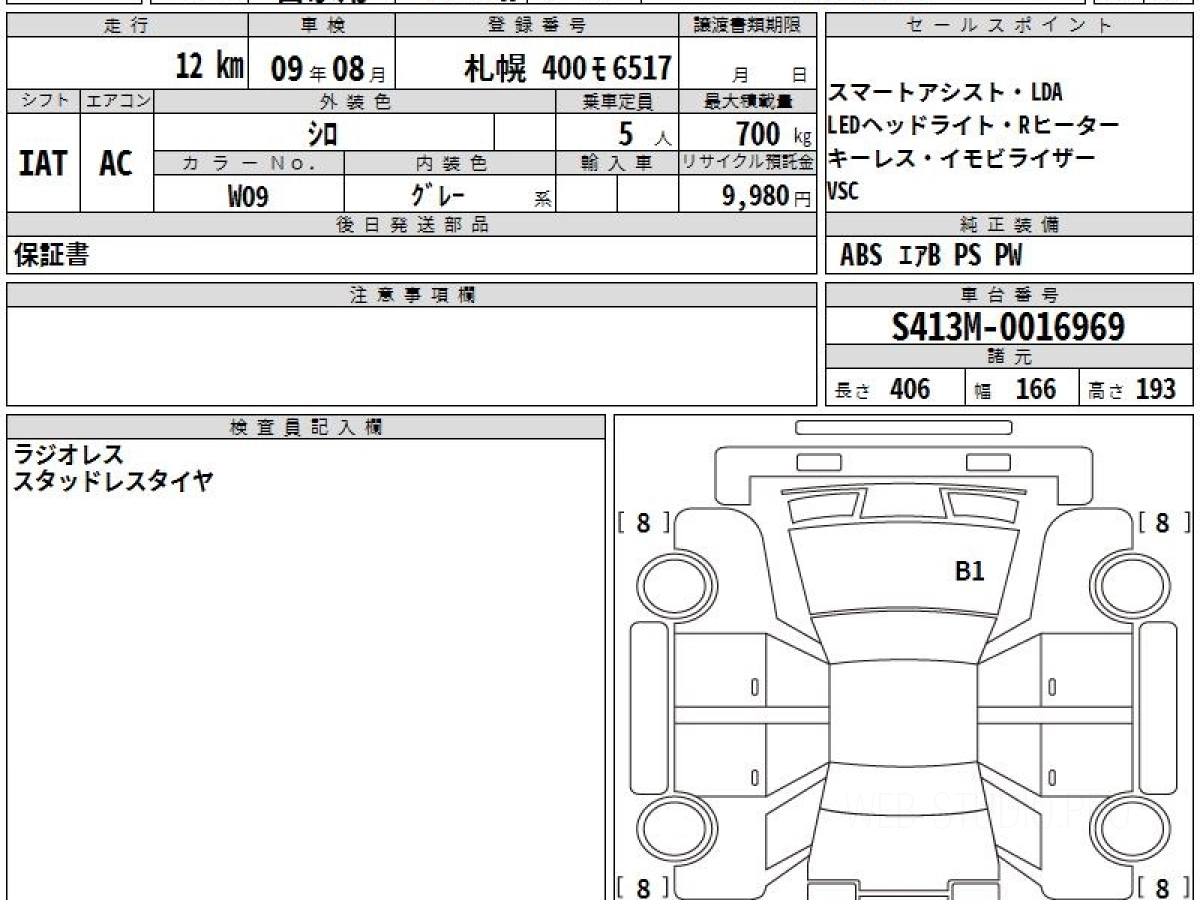Click the 車台番号 header
Viewport: 1200px width, 900px height.
point(1009,295)
